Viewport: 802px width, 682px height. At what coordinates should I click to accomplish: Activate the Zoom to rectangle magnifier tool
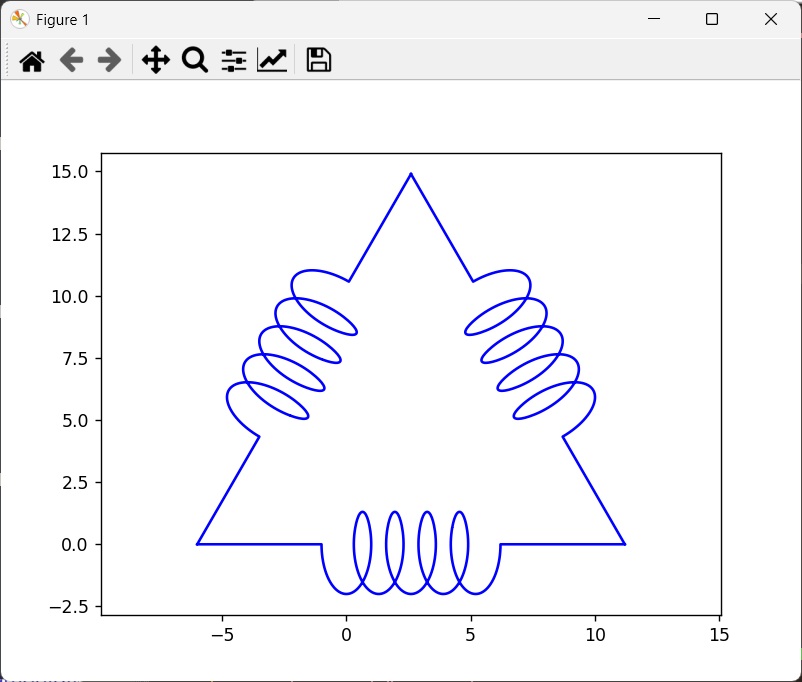point(195,60)
